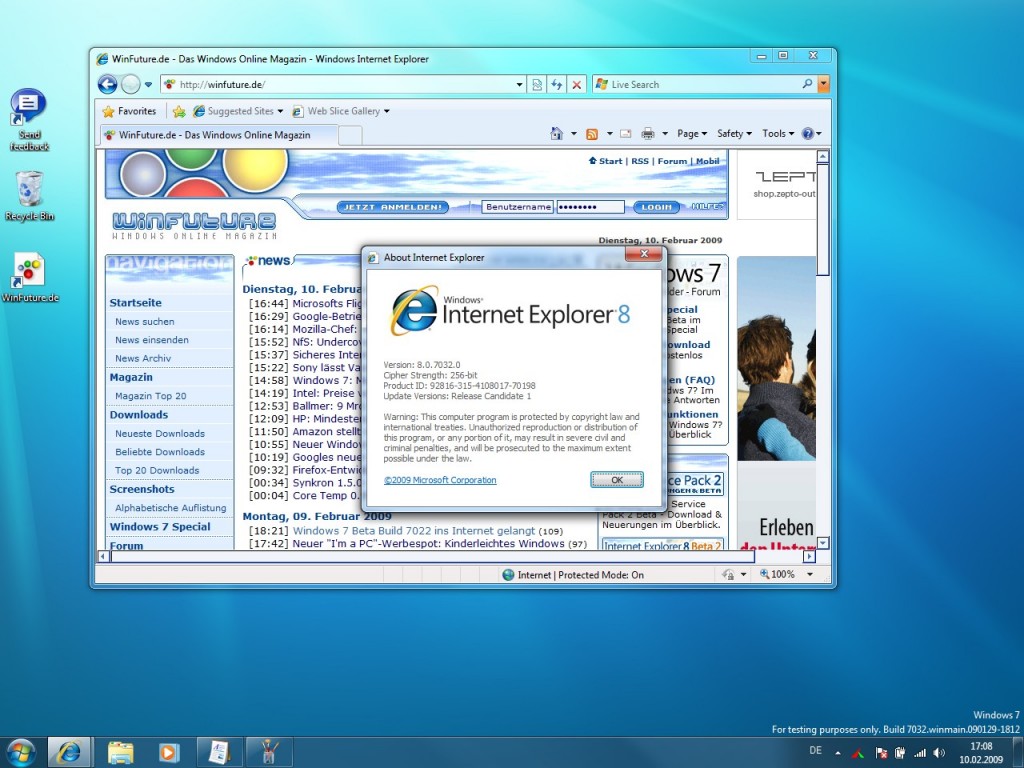Open the Windows 7 Special sidebar link
Image resolution: width=1024 pixels, height=768 pixels.
tap(160, 526)
